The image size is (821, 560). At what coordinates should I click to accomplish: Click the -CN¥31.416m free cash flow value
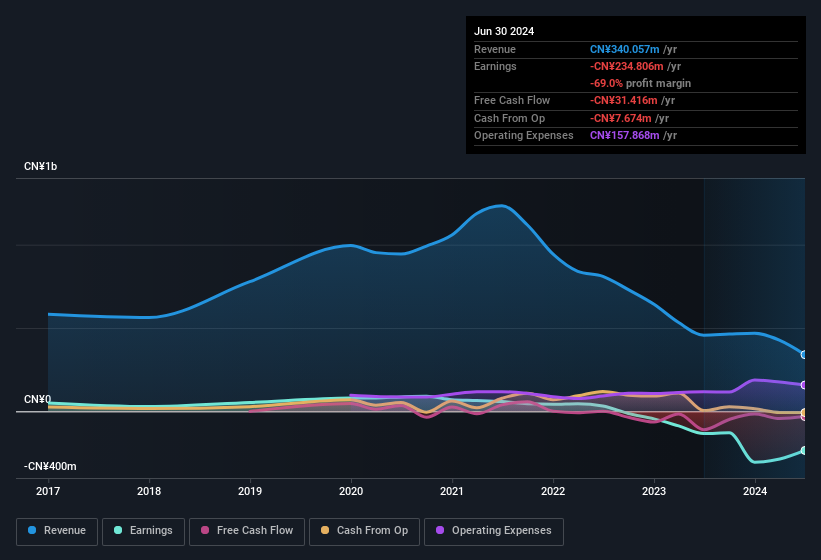click(x=624, y=100)
